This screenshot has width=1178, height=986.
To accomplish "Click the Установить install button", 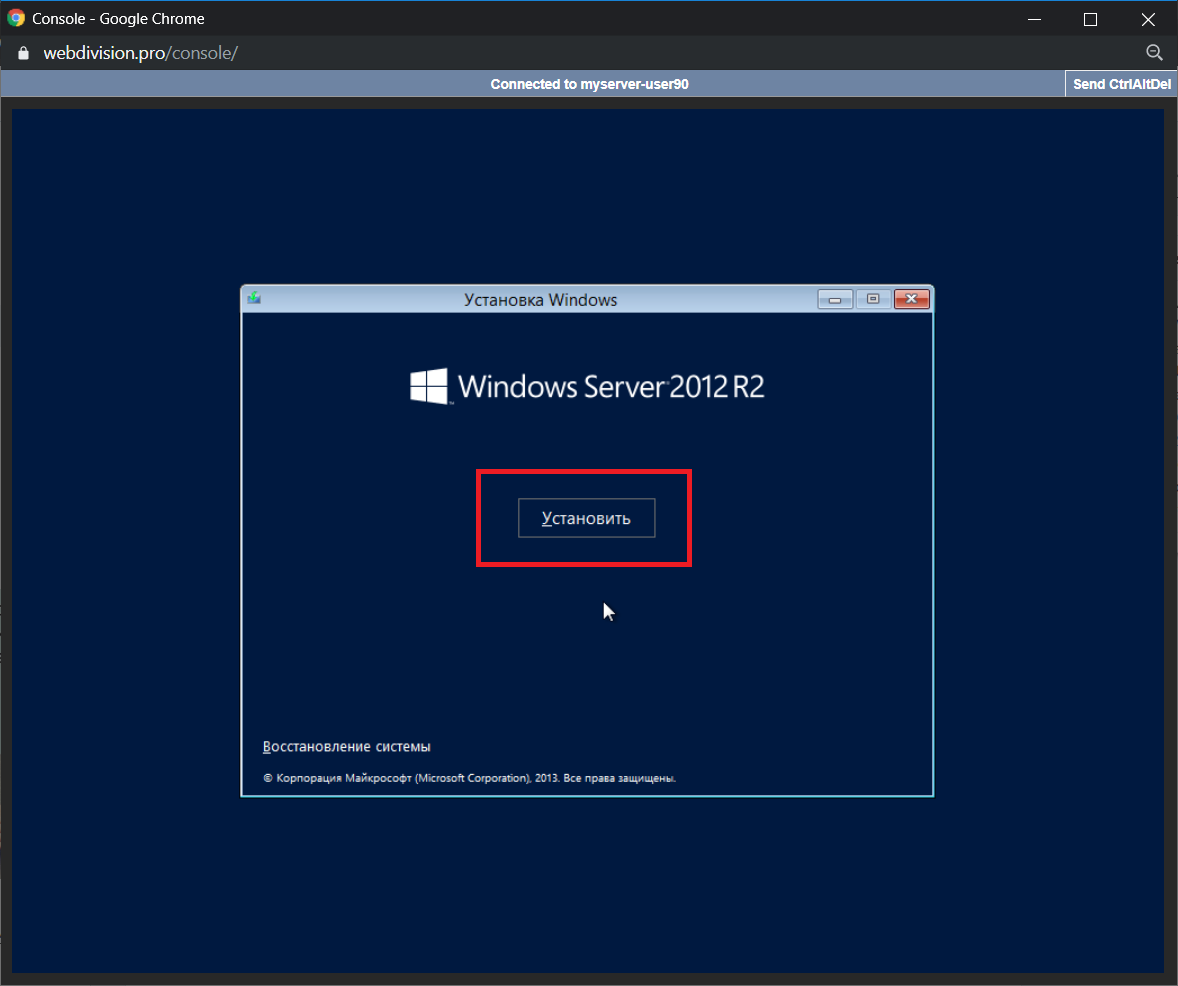I will [x=586, y=518].
